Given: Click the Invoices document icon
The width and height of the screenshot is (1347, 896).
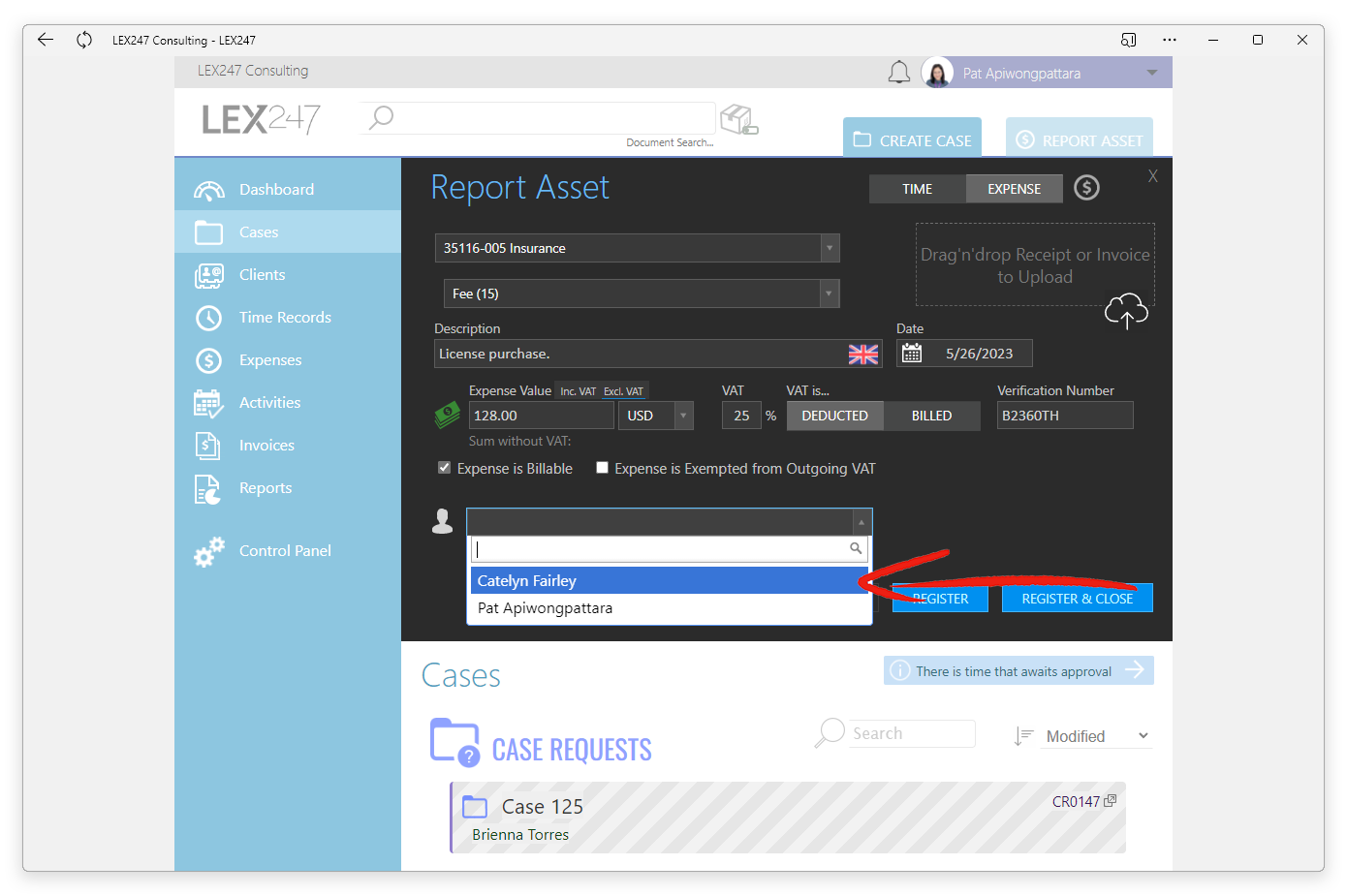Looking at the screenshot, I should [208, 446].
